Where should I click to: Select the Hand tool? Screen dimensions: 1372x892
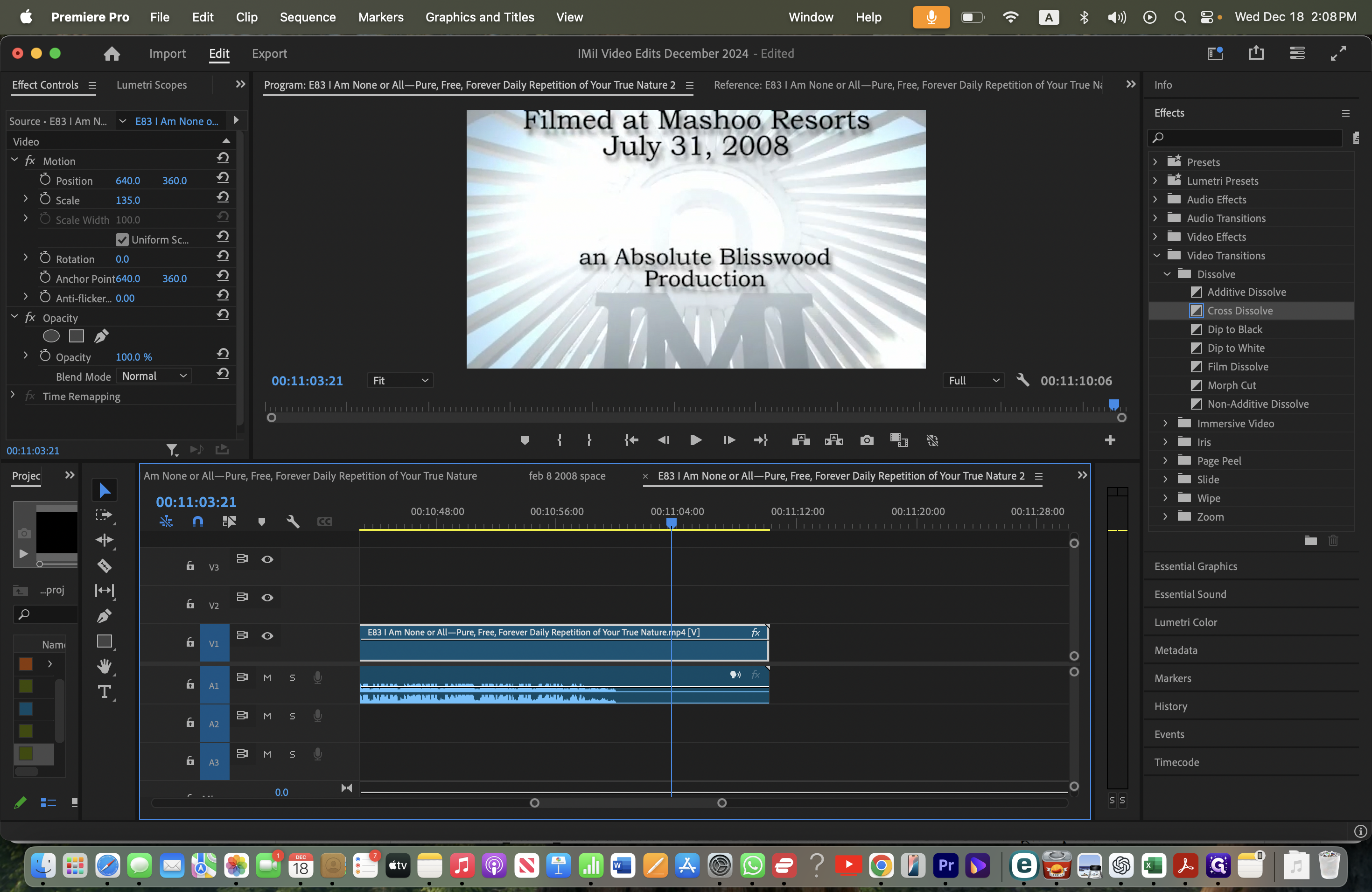tap(105, 666)
